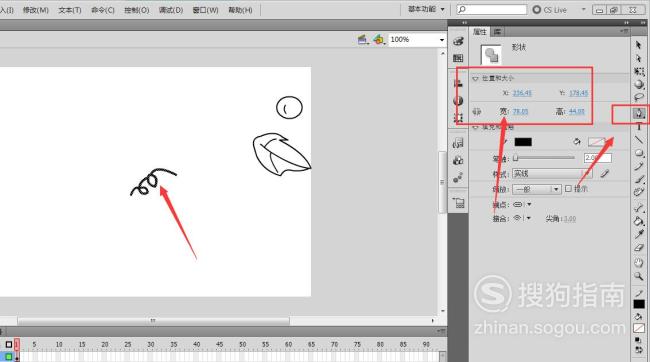Viewport: 650px width, 362px height.
Task: Open the Swatches panel icon in dock
Action: pyautogui.click(x=458, y=58)
